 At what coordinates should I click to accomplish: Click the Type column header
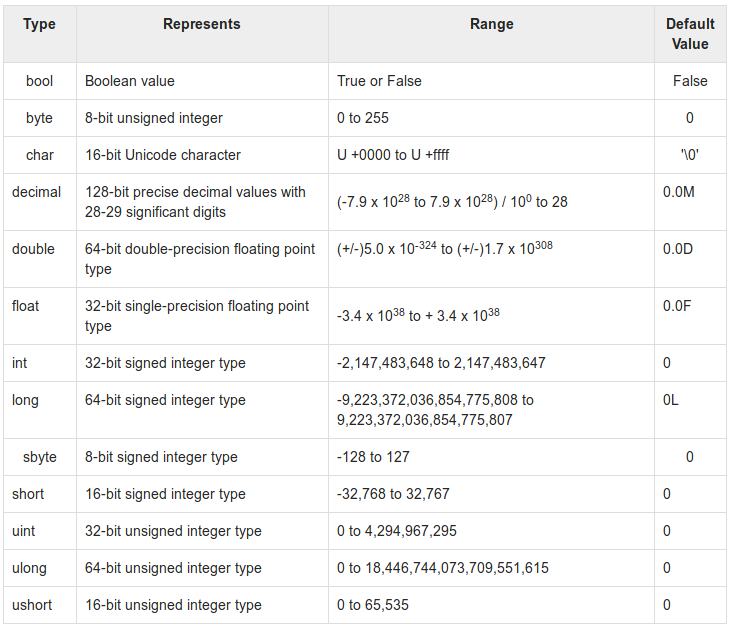(x=39, y=24)
